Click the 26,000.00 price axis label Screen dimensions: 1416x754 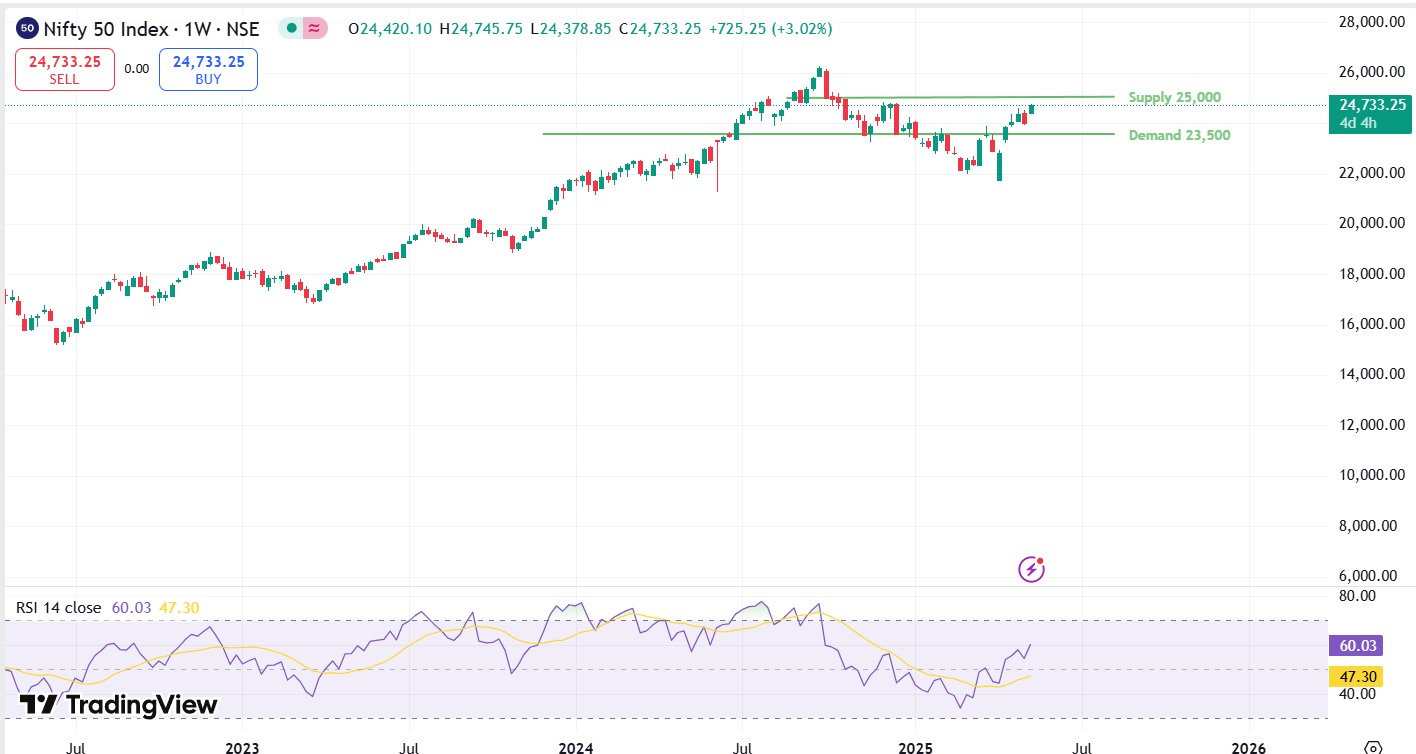[1373, 72]
